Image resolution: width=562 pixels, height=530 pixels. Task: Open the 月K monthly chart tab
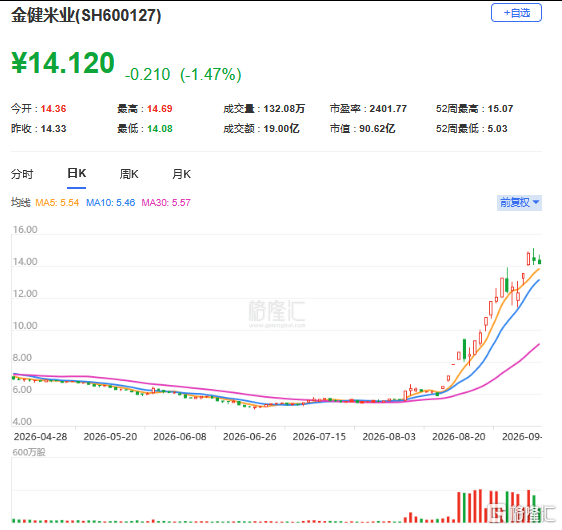click(x=181, y=174)
